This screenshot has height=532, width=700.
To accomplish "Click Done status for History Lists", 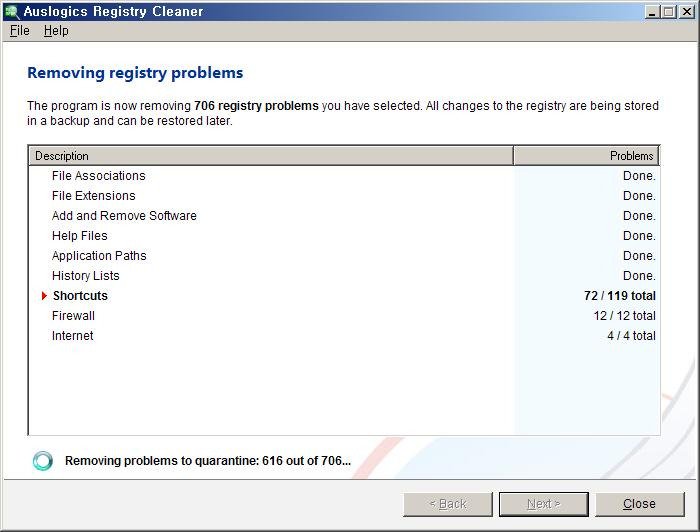I will tap(639, 276).
